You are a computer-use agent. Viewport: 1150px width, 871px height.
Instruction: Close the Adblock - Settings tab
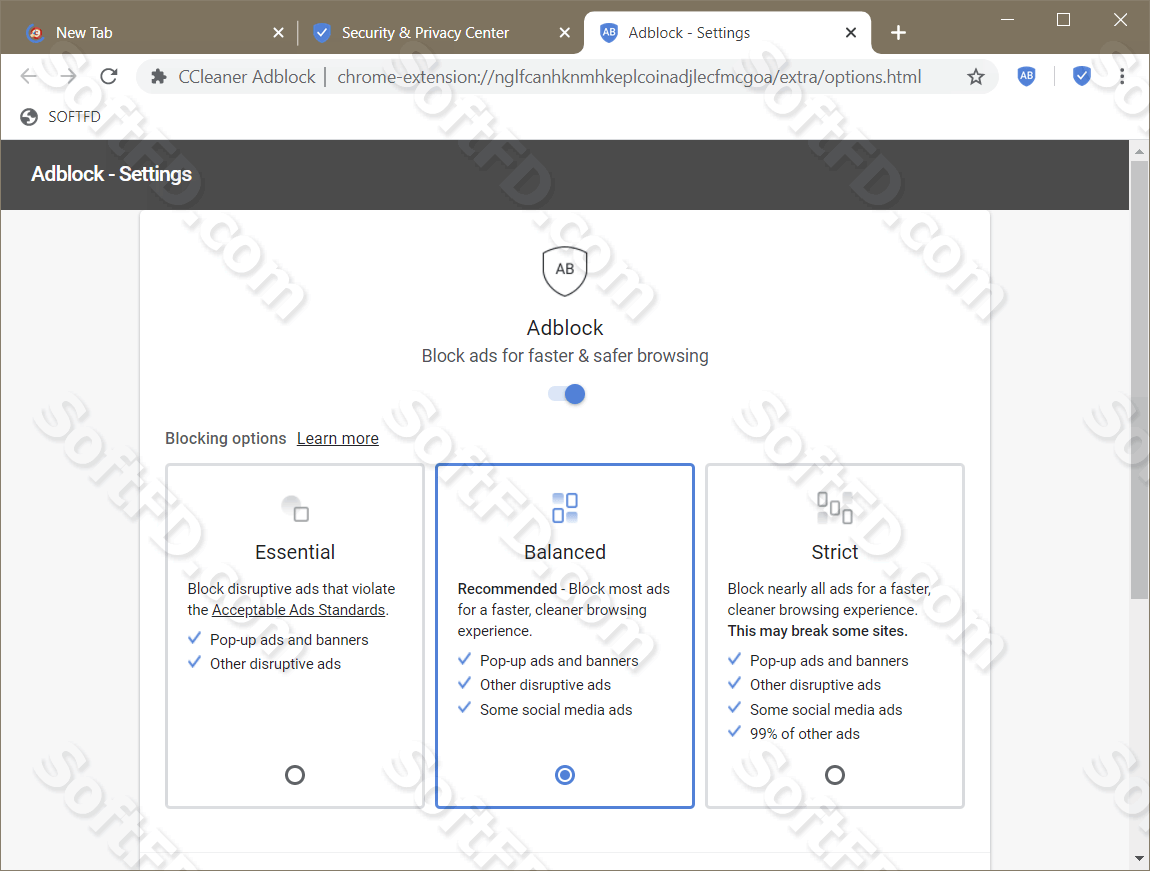pyautogui.click(x=851, y=32)
